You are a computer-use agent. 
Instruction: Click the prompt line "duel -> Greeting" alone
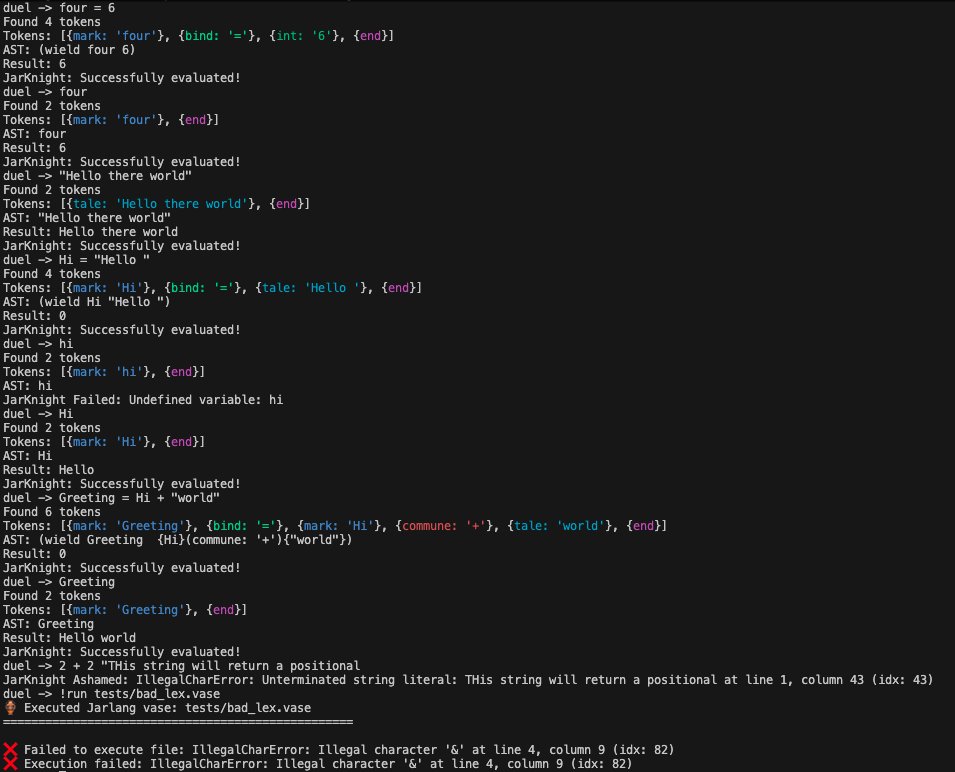(x=59, y=582)
